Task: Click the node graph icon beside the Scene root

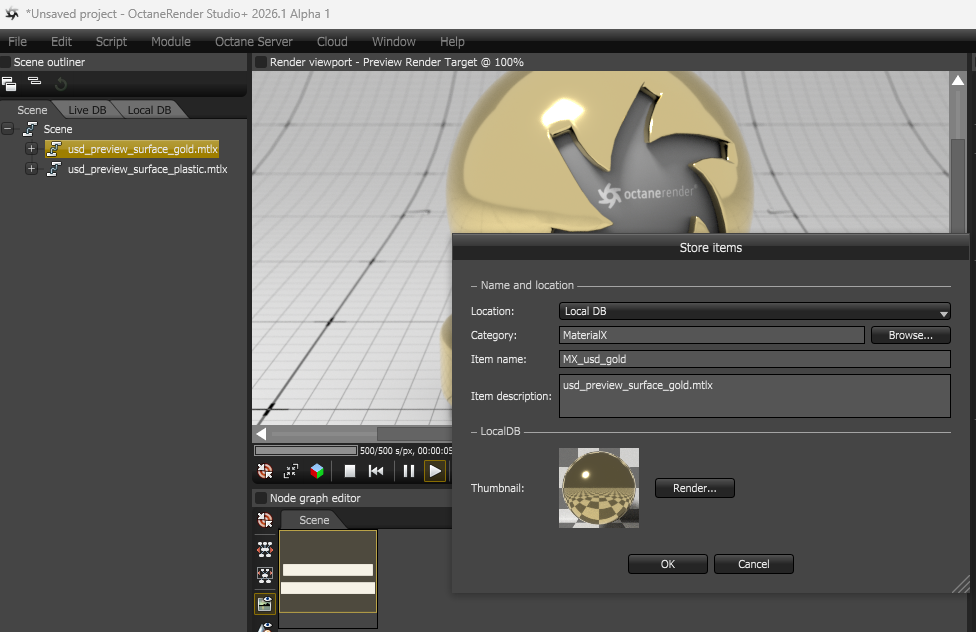Action: click(30, 129)
